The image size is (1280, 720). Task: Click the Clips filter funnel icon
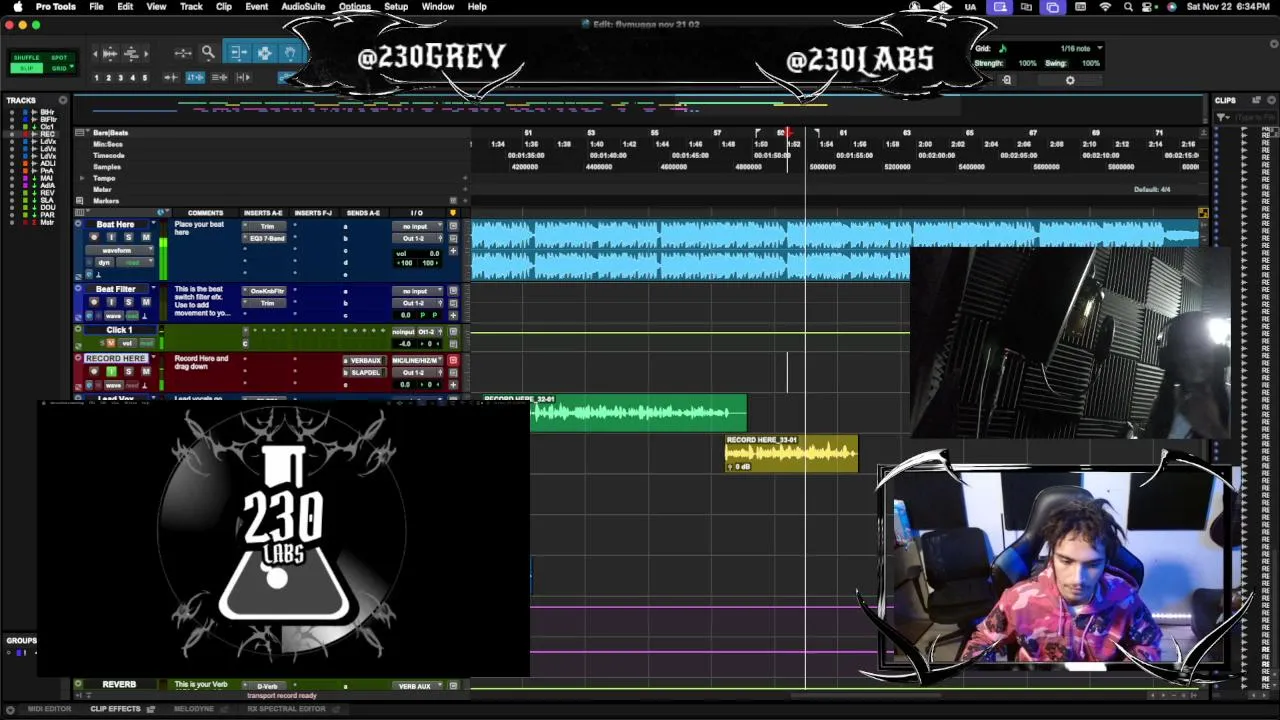tap(1223, 118)
